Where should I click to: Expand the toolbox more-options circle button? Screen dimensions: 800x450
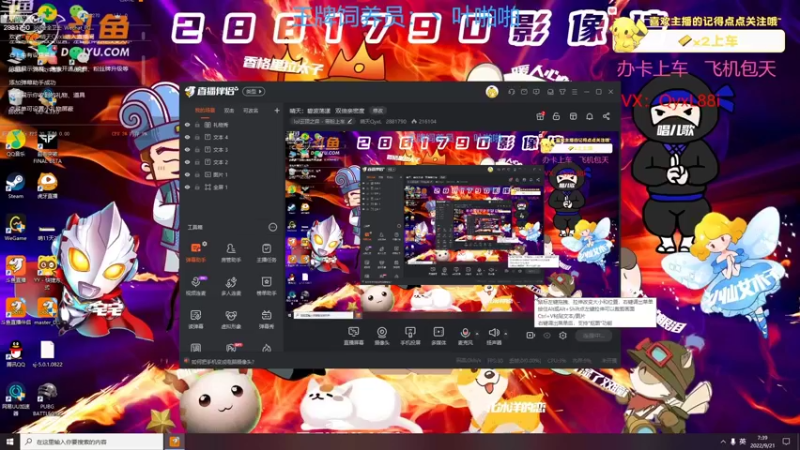point(273,227)
